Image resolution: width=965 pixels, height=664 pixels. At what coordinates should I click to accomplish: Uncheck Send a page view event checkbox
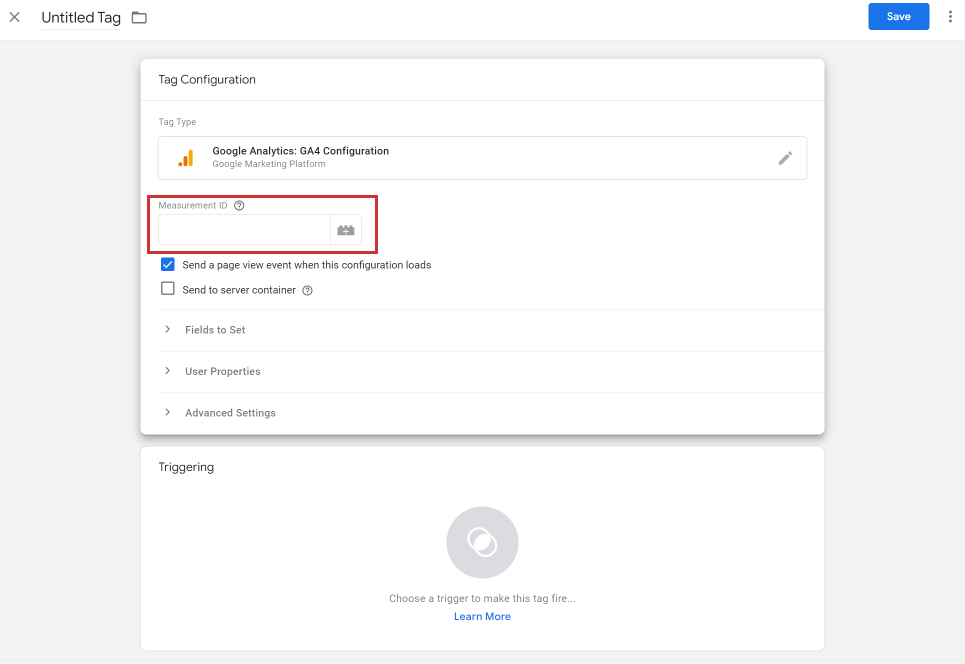coord(167,265)
